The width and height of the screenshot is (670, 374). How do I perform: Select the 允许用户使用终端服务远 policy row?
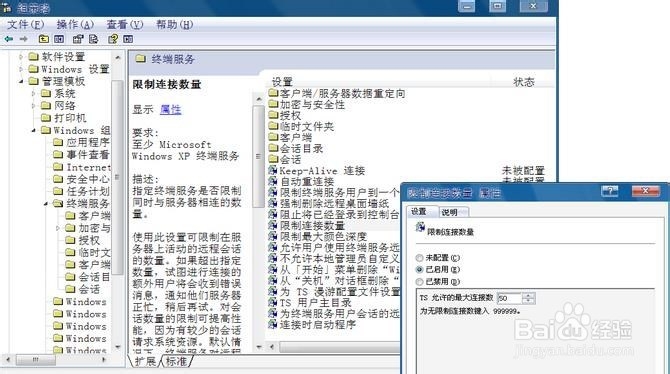334,247
